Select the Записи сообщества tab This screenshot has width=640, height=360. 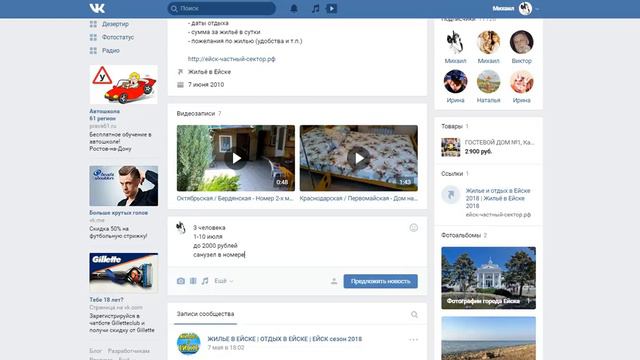205,314
